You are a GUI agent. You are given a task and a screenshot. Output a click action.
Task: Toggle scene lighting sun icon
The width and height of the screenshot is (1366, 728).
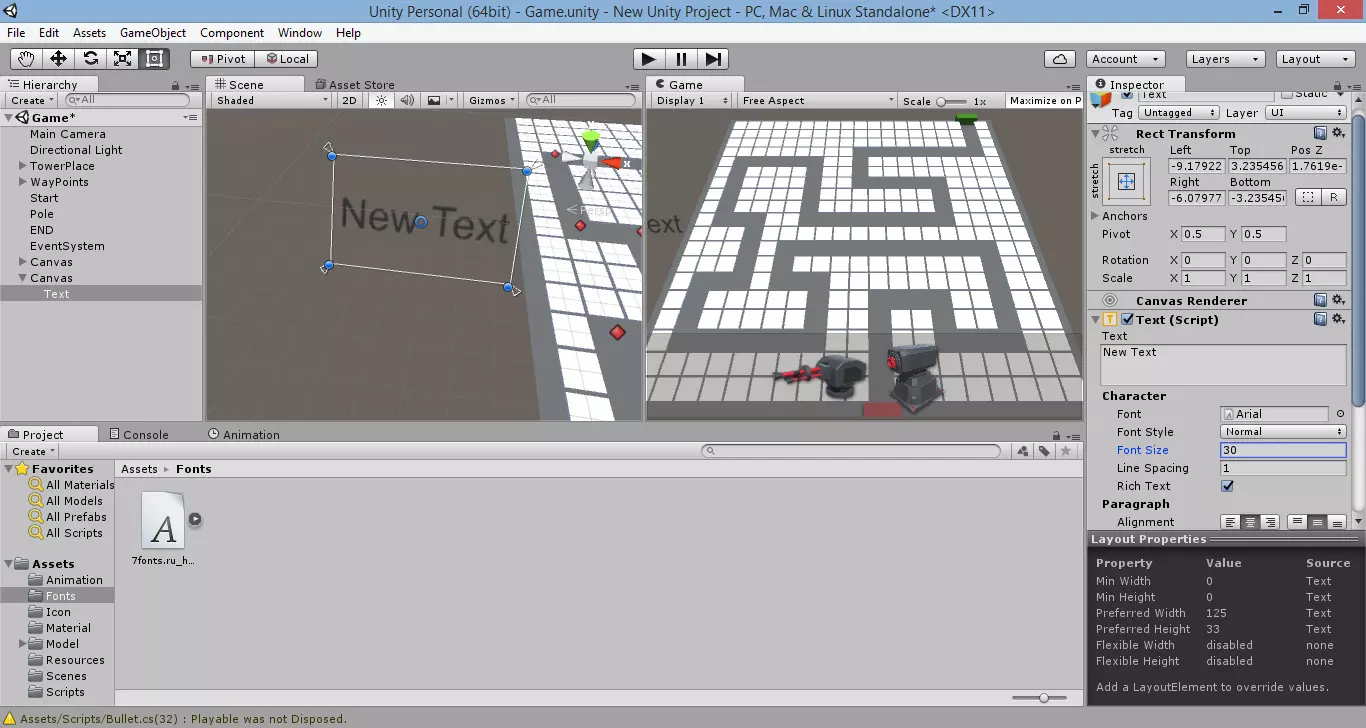pyautogui.click(x=381, y=100)
